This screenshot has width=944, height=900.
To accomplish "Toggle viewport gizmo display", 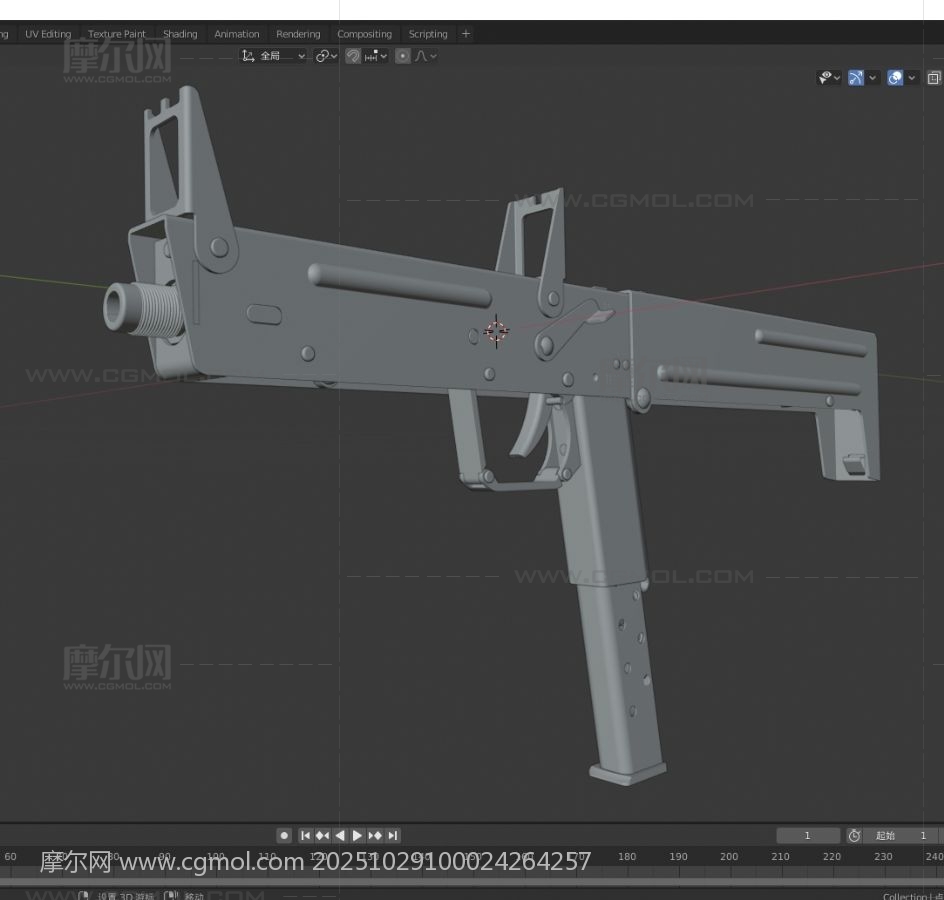I will pyautogui.click(x=856, y=77).
